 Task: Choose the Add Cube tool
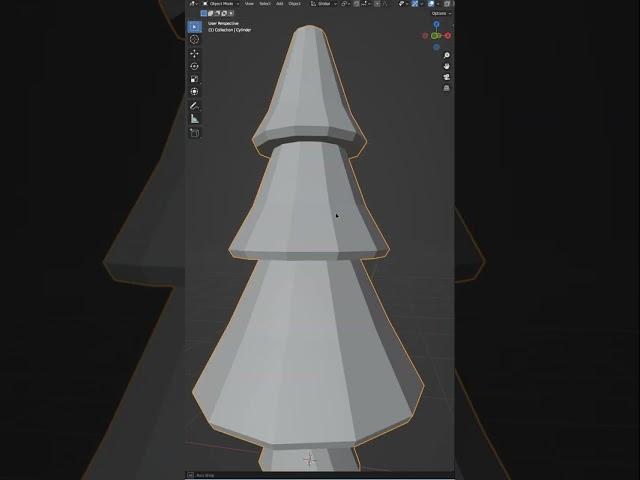(194, 133)
